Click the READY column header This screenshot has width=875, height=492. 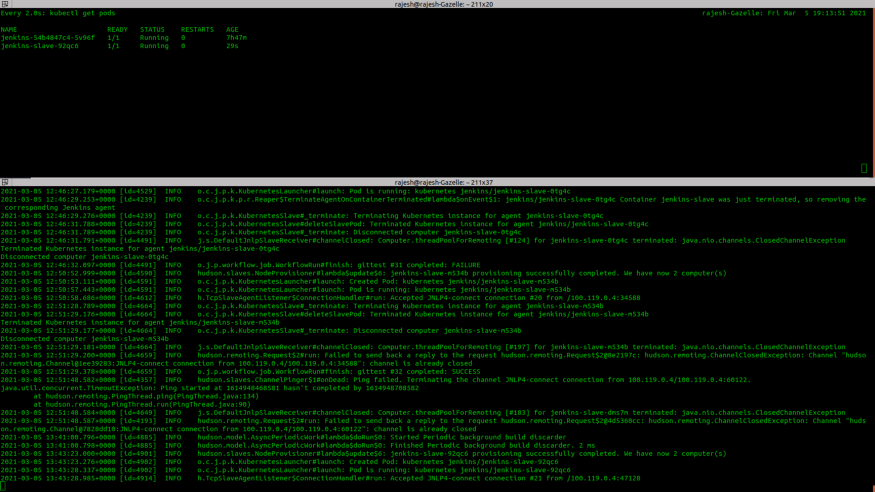click(x=117, y=30)
